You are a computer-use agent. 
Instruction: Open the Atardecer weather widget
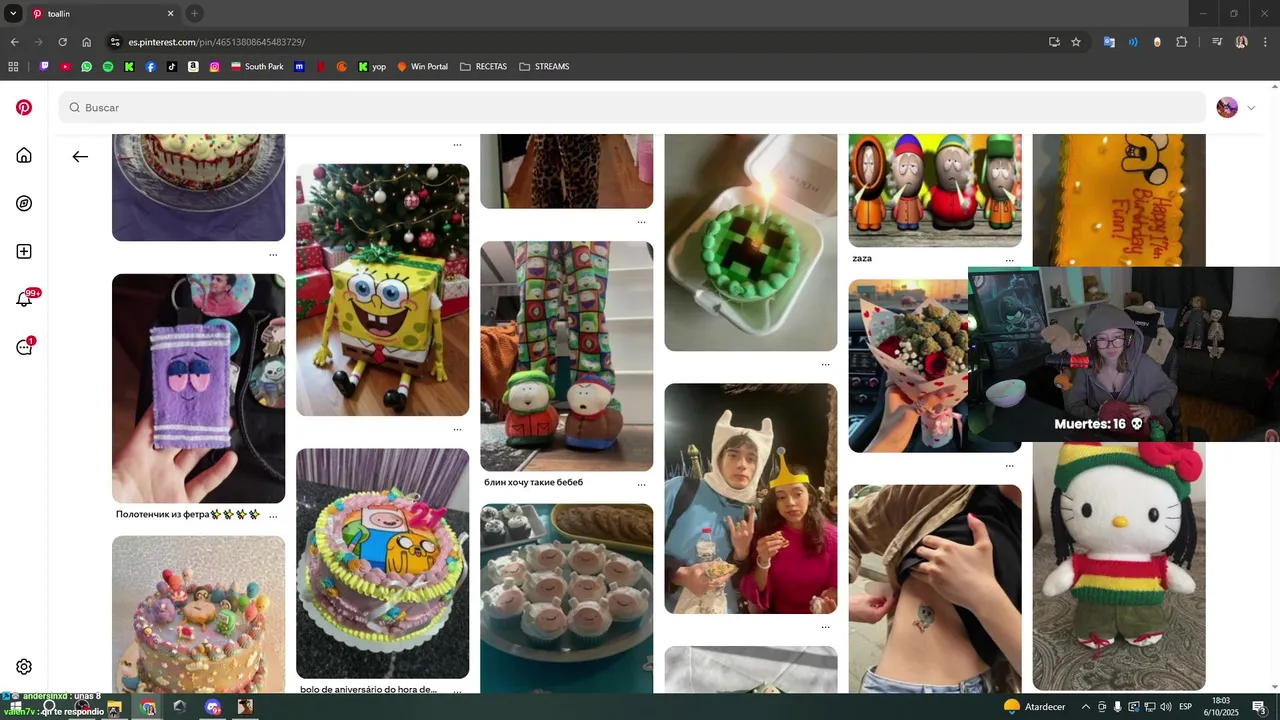[x=1035, y=707]
